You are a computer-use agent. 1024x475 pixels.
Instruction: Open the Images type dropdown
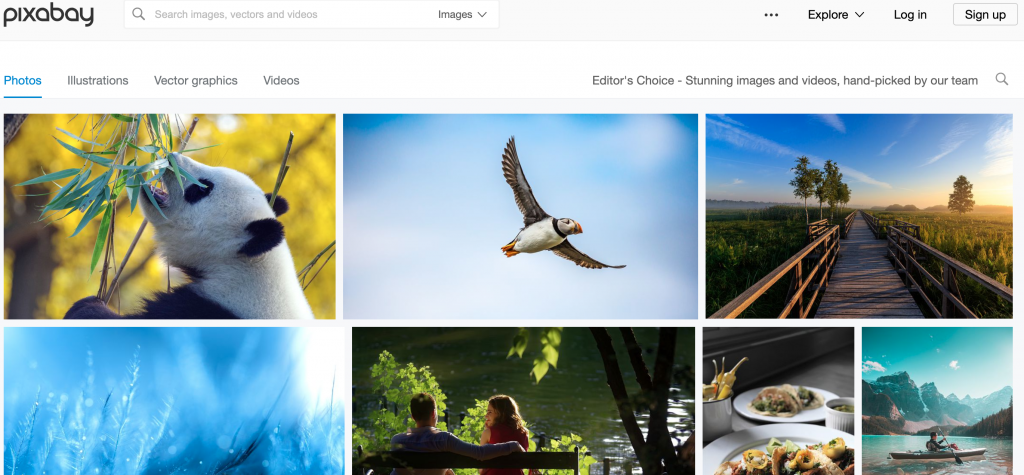click(462, 14)
